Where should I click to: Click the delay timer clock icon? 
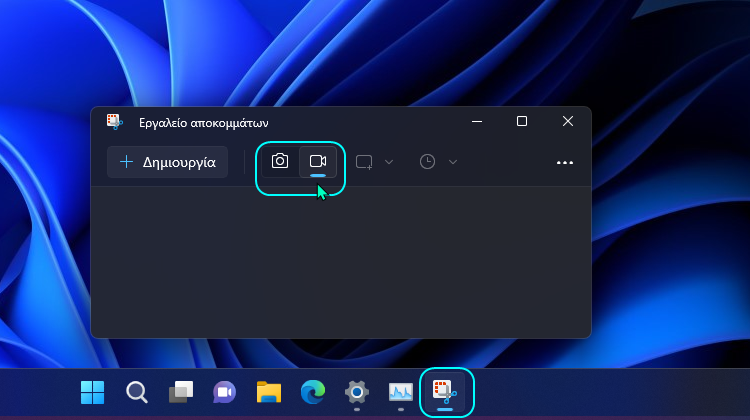tap(427, 162)
